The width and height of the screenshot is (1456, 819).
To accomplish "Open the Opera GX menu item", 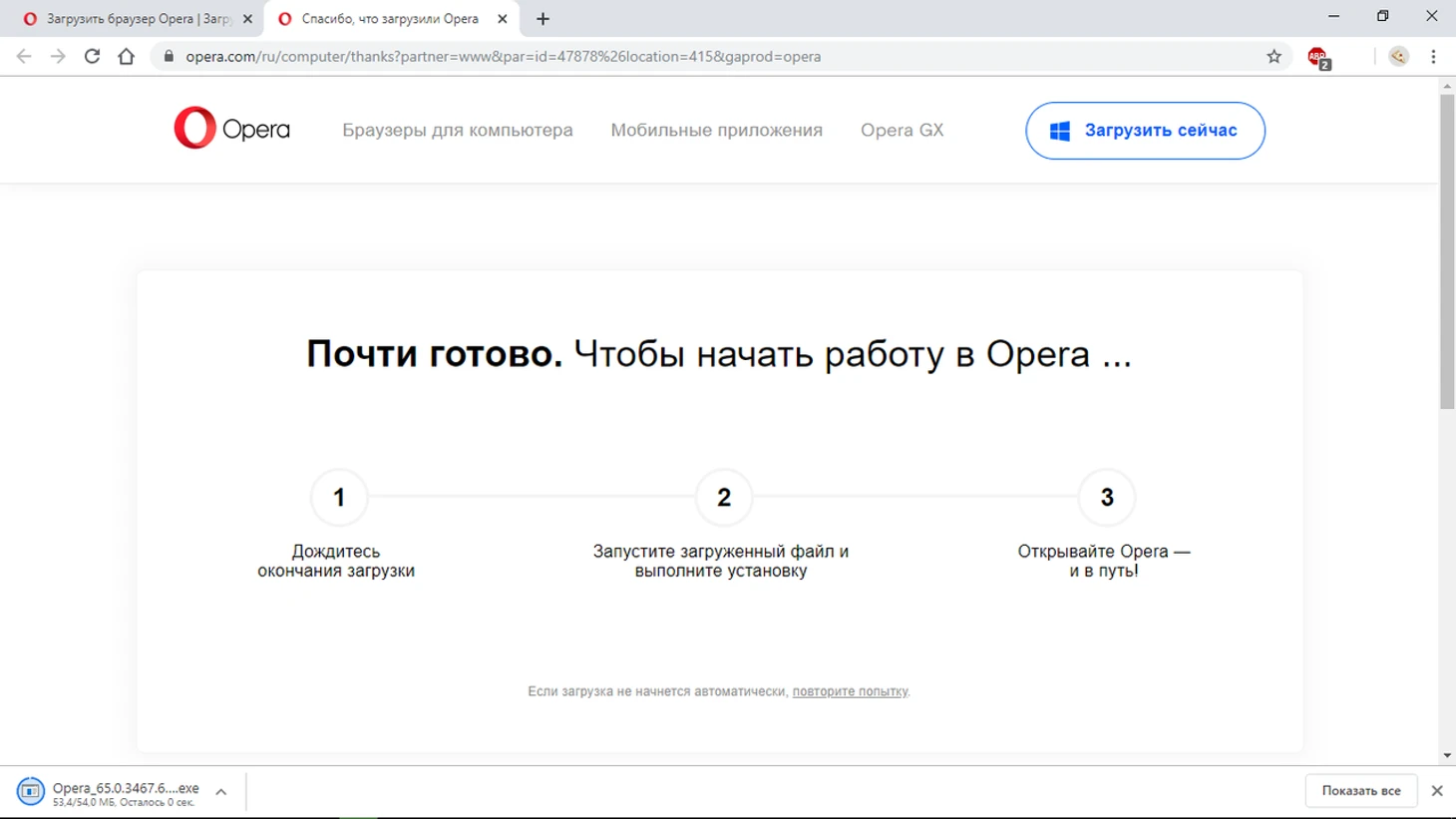I will coord(902,130).
